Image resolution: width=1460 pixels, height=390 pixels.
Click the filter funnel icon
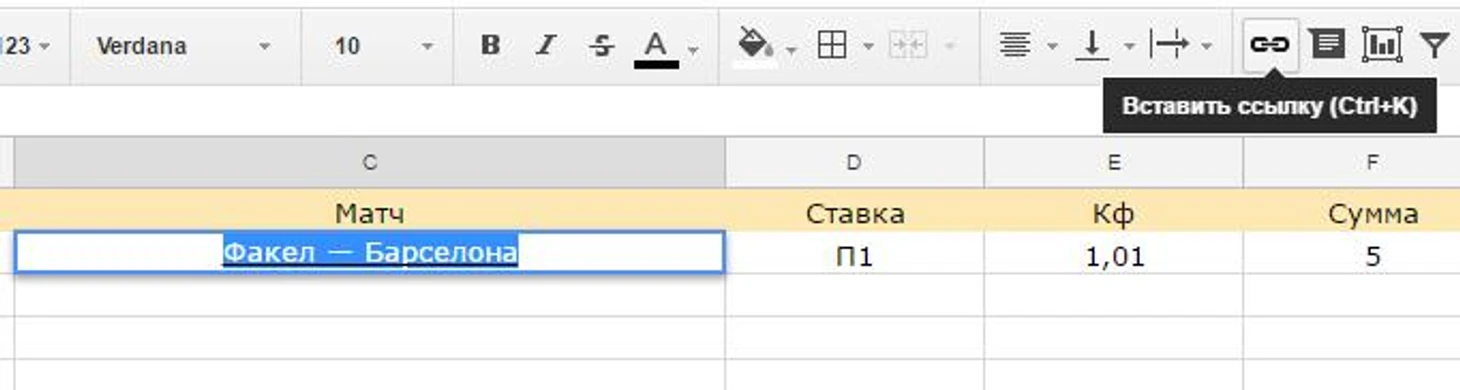pyautogui.click(x=1435, y=45)
